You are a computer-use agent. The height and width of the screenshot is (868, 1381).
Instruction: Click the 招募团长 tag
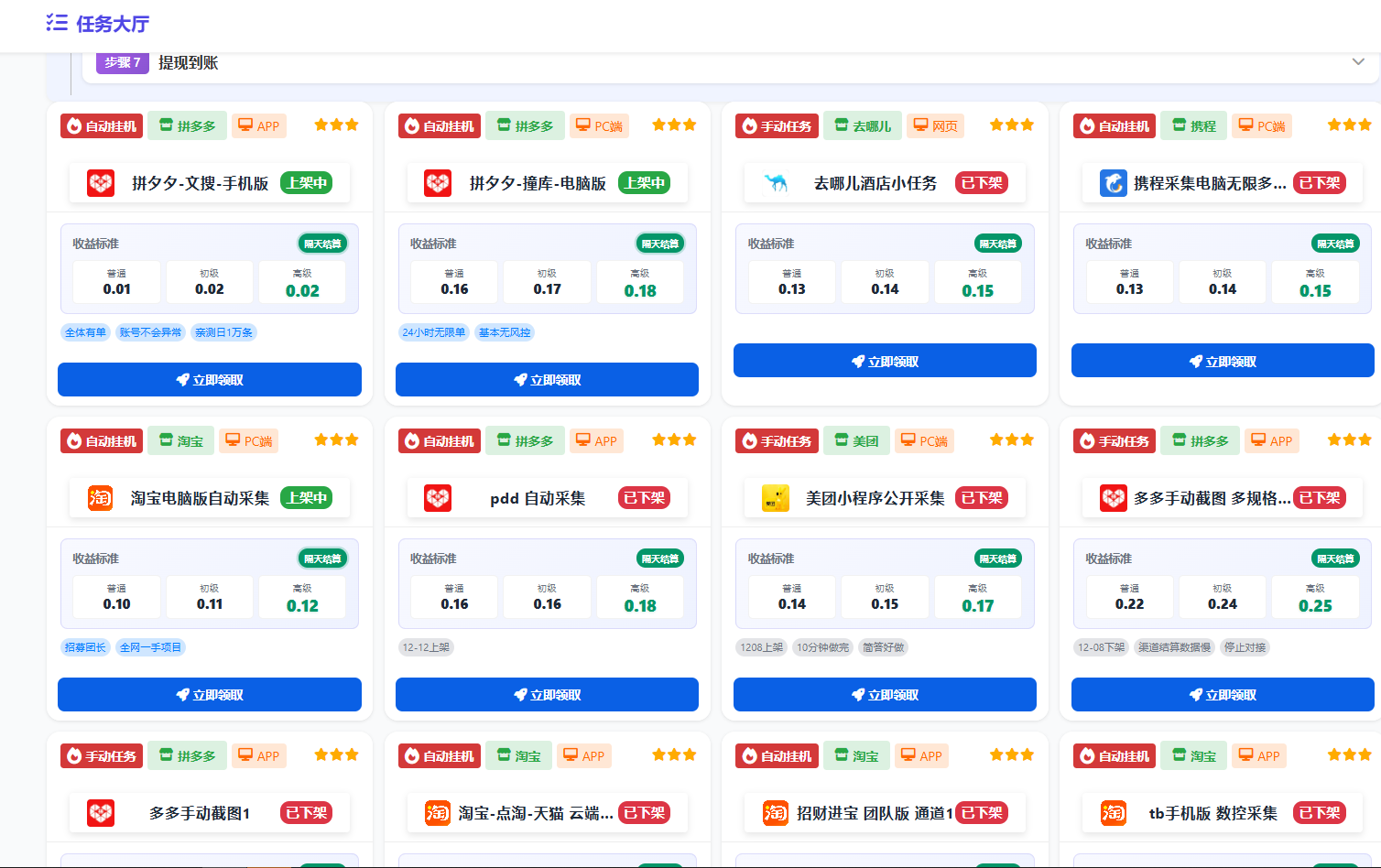[86, 647]
